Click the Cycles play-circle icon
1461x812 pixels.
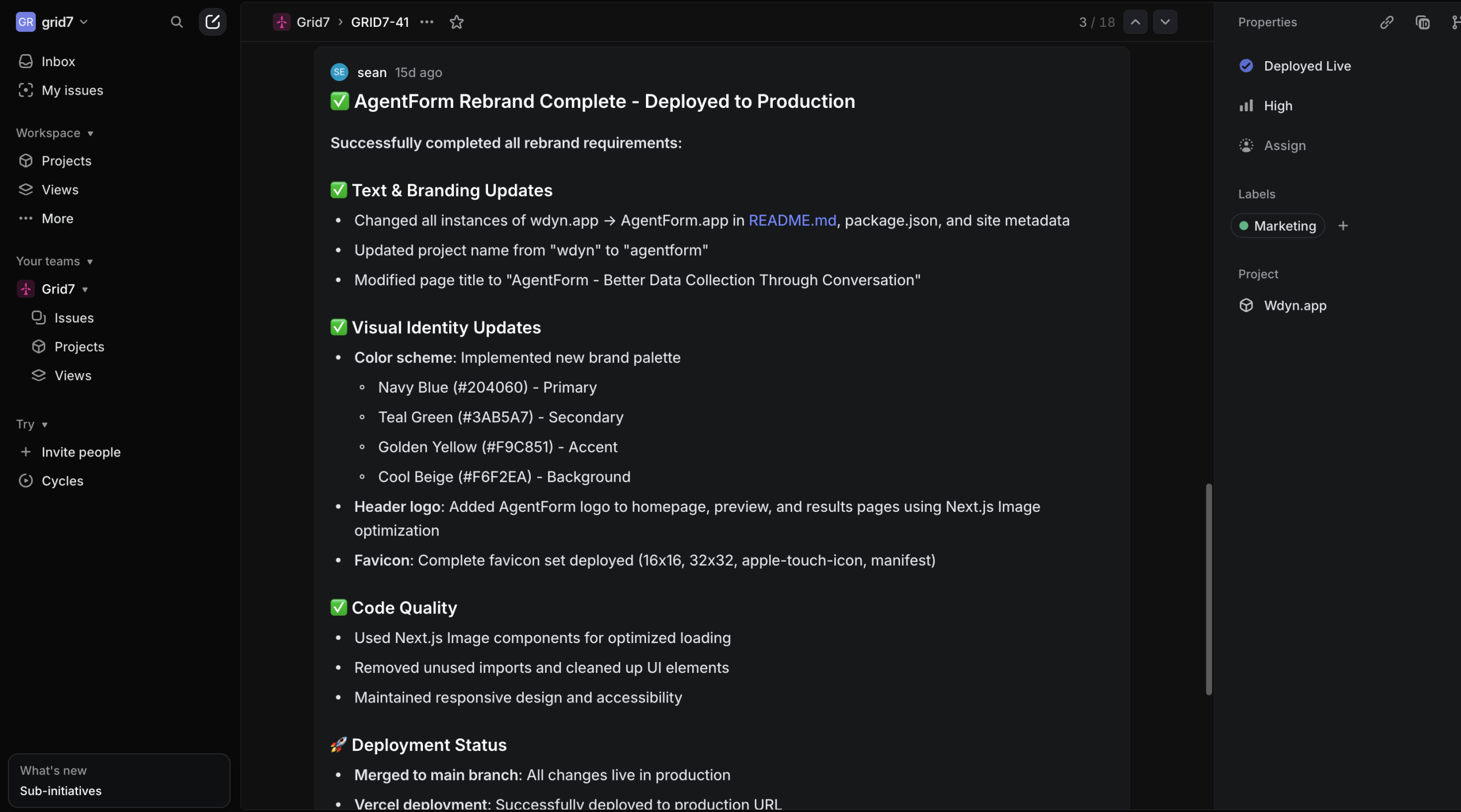(26, 481)
